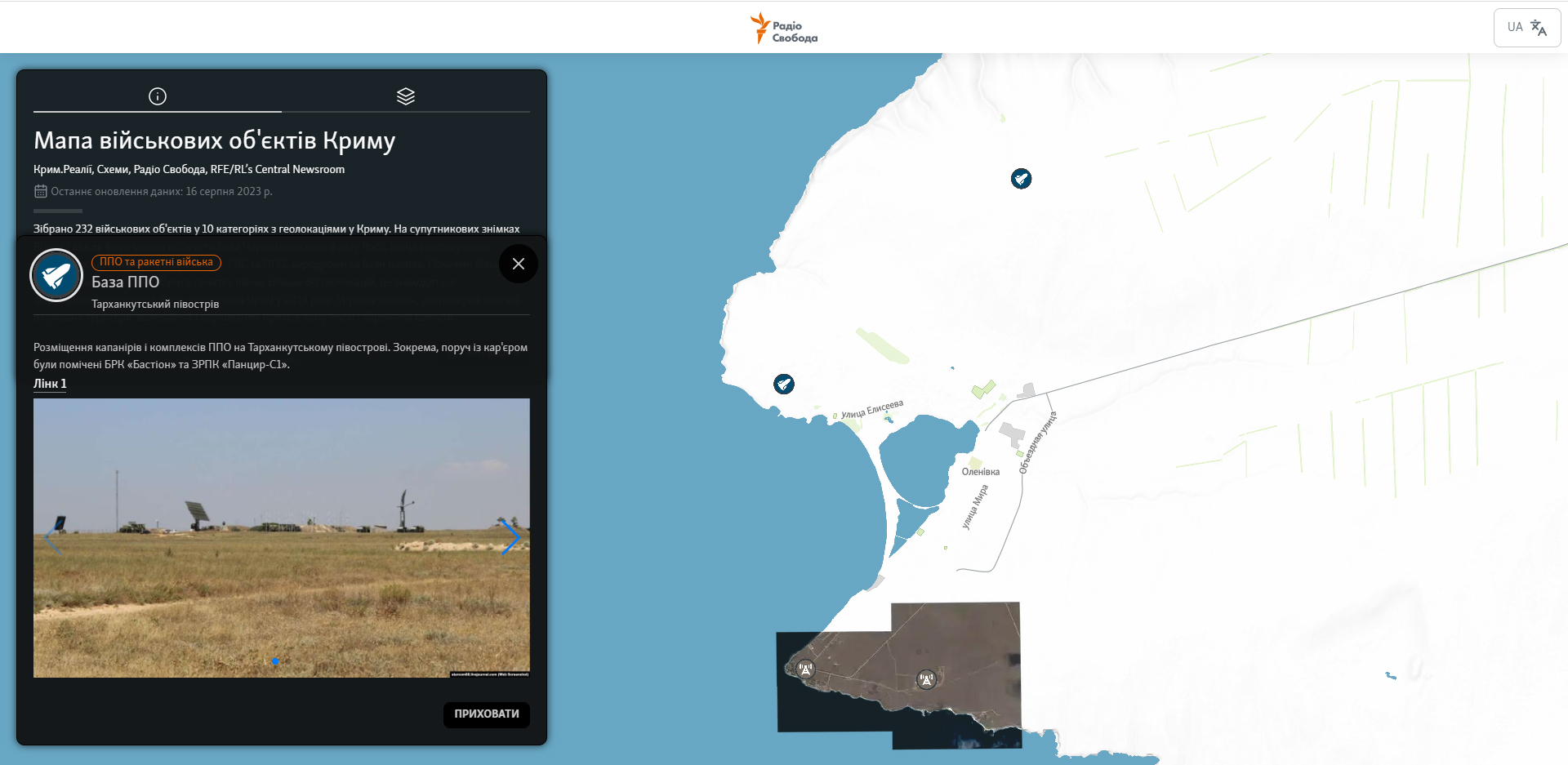1568x765 pixels.
Task: Open the info tab icon
Action: (158, 96)
